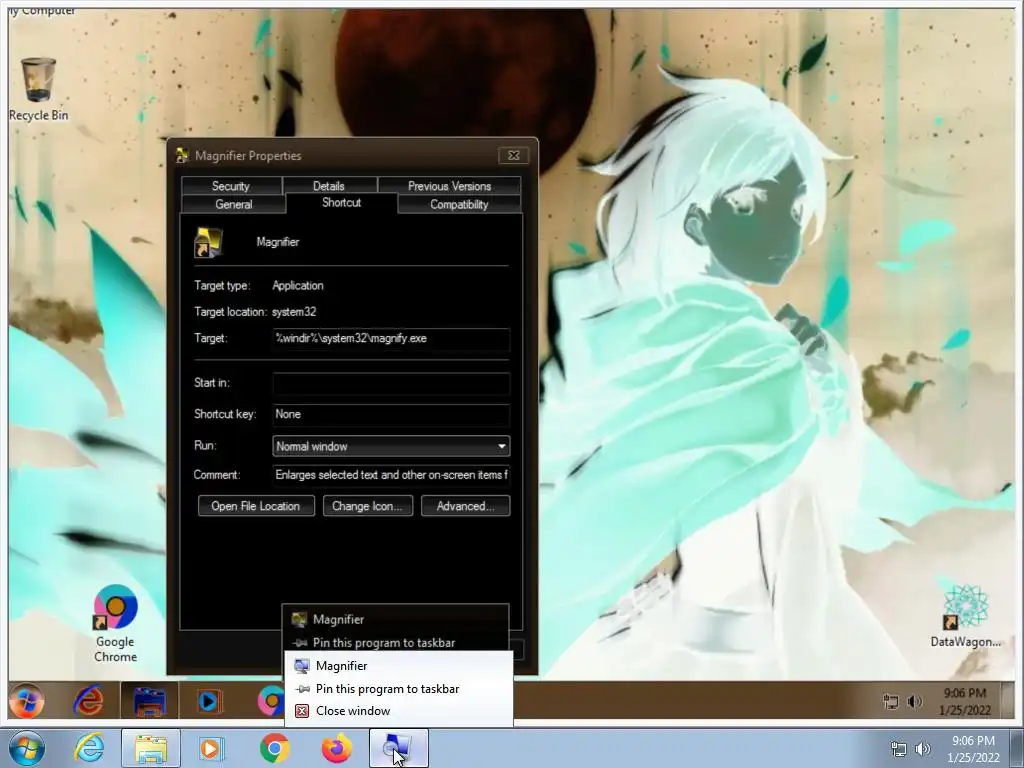Click the 9:06 PM clock in the bottom tray
The width and height of the screenshot is (1024, 768).
click(973, 748)
